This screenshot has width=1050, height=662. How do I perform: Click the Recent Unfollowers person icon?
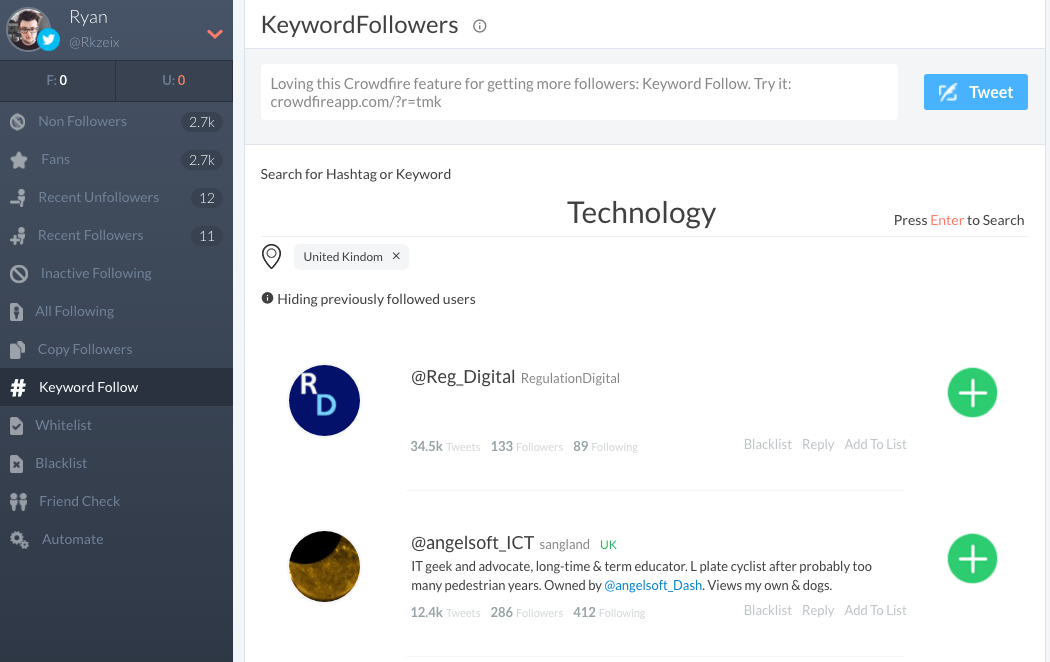19,198
